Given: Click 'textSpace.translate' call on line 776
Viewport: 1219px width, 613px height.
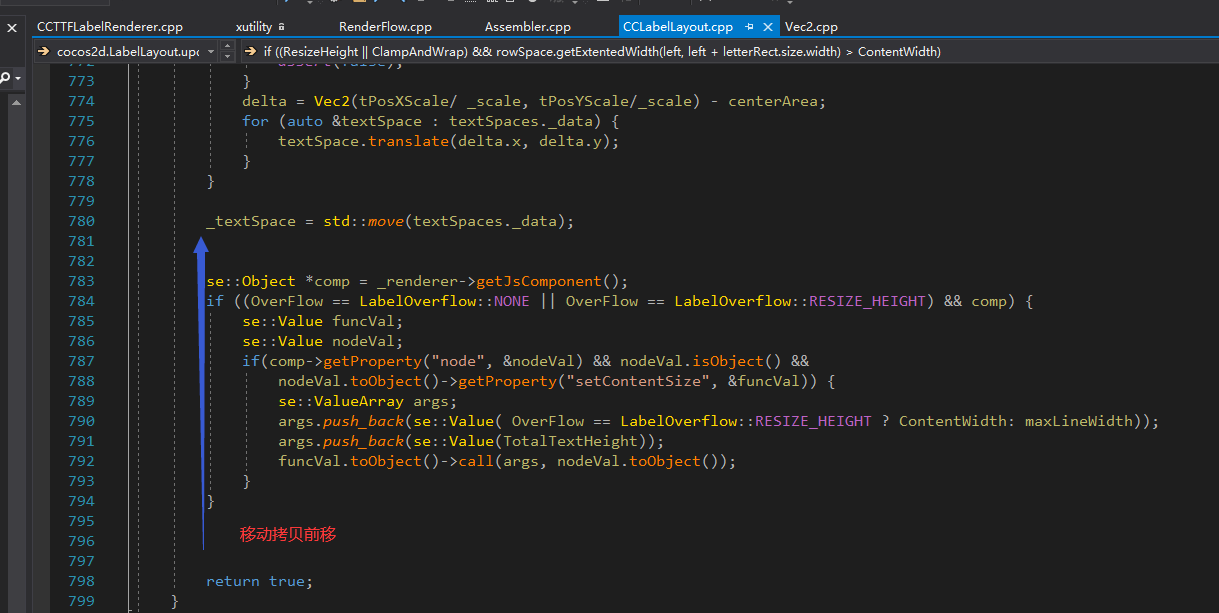Looking at the screenshot, I should click(364, 141).
